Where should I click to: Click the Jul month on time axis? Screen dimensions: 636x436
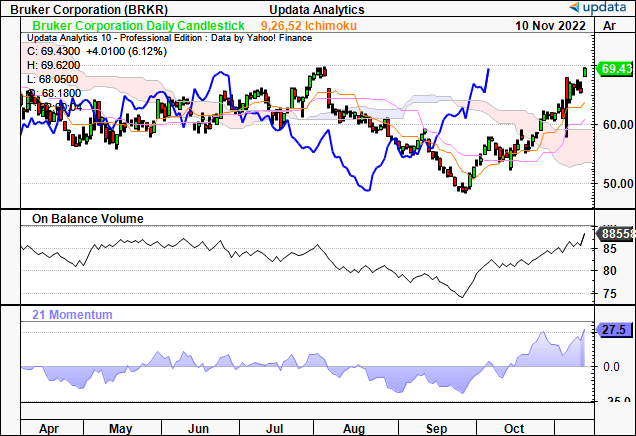click(x=274, y=429)
